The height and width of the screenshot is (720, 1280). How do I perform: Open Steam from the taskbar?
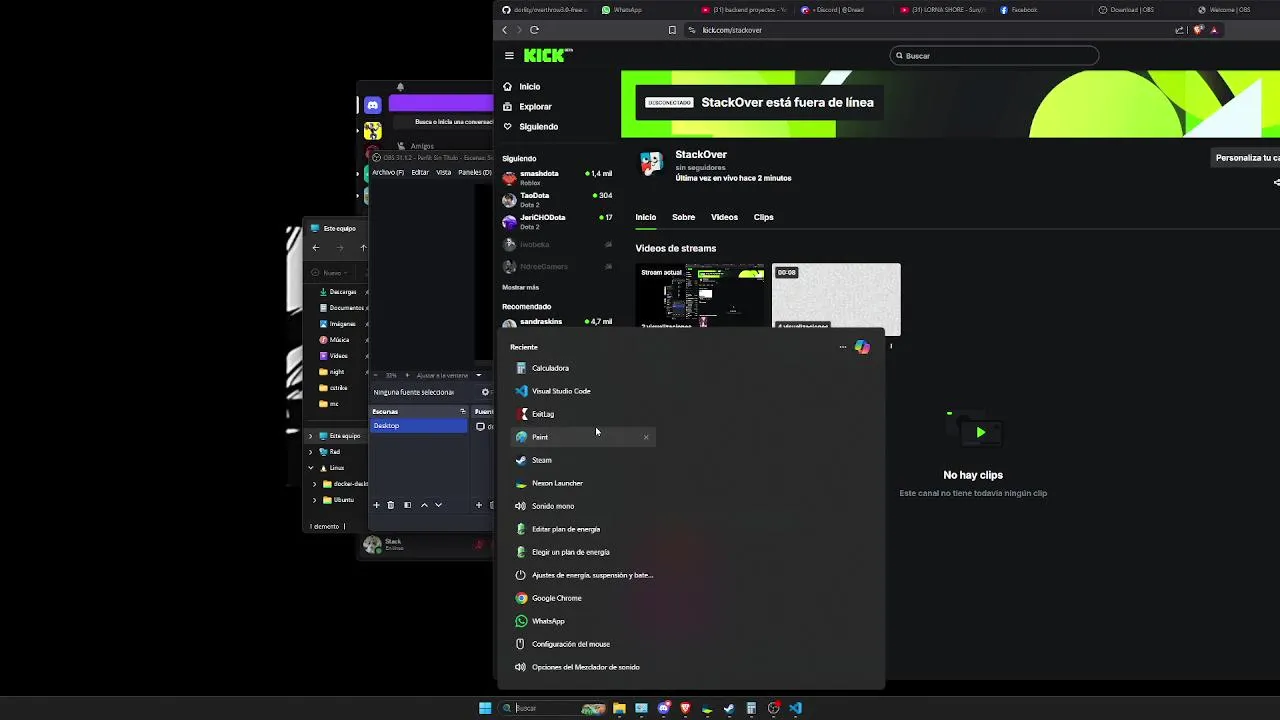coord(729,708)
